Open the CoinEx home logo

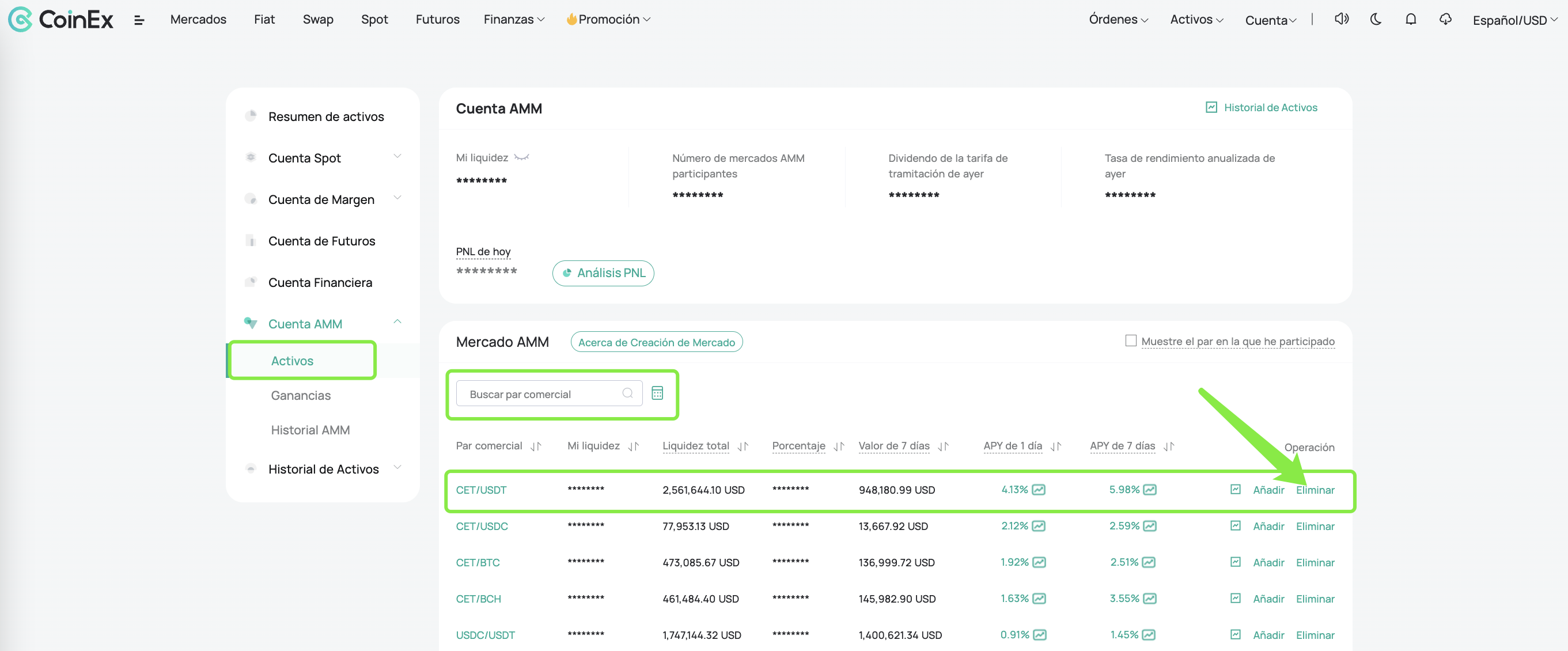coord(61,20)
